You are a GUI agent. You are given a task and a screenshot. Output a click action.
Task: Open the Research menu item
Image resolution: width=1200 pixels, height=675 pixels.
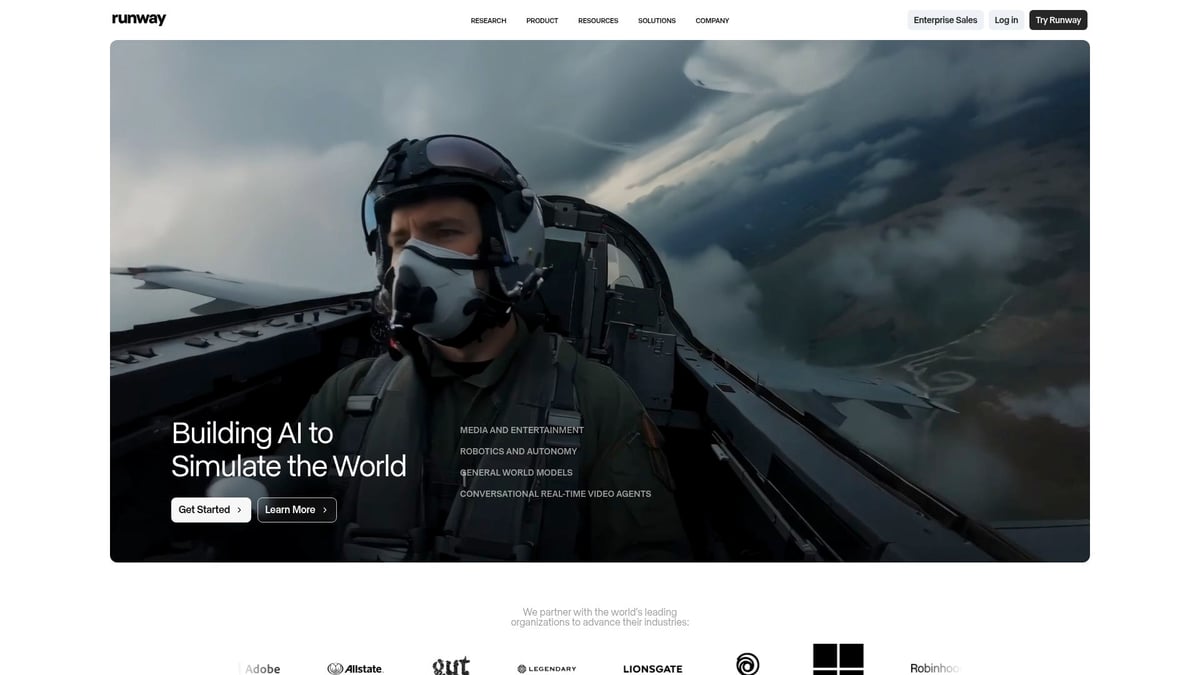click(x=488, y=19)
